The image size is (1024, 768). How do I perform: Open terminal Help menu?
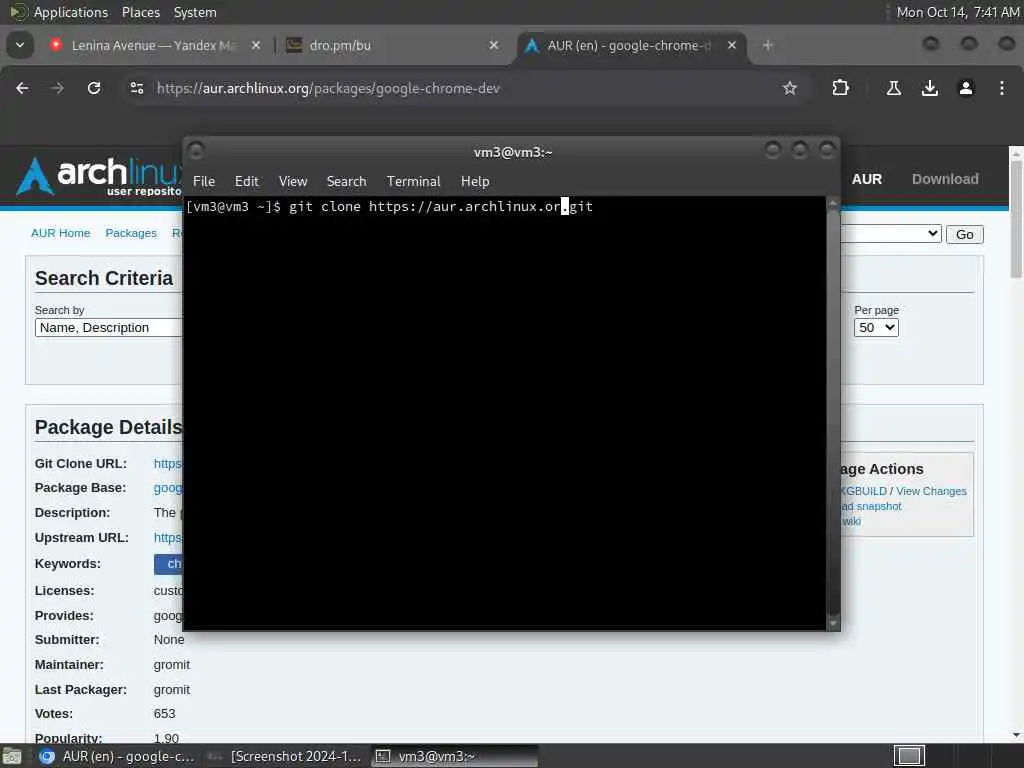pyautogui.click(x=475, y=182)
